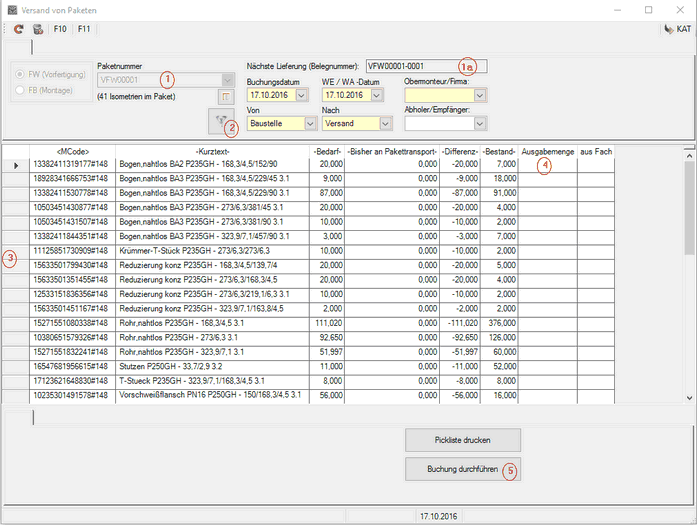Click the refresh icon in the toolbar
The image size is (697, 525).
click(x=19, y=30)
